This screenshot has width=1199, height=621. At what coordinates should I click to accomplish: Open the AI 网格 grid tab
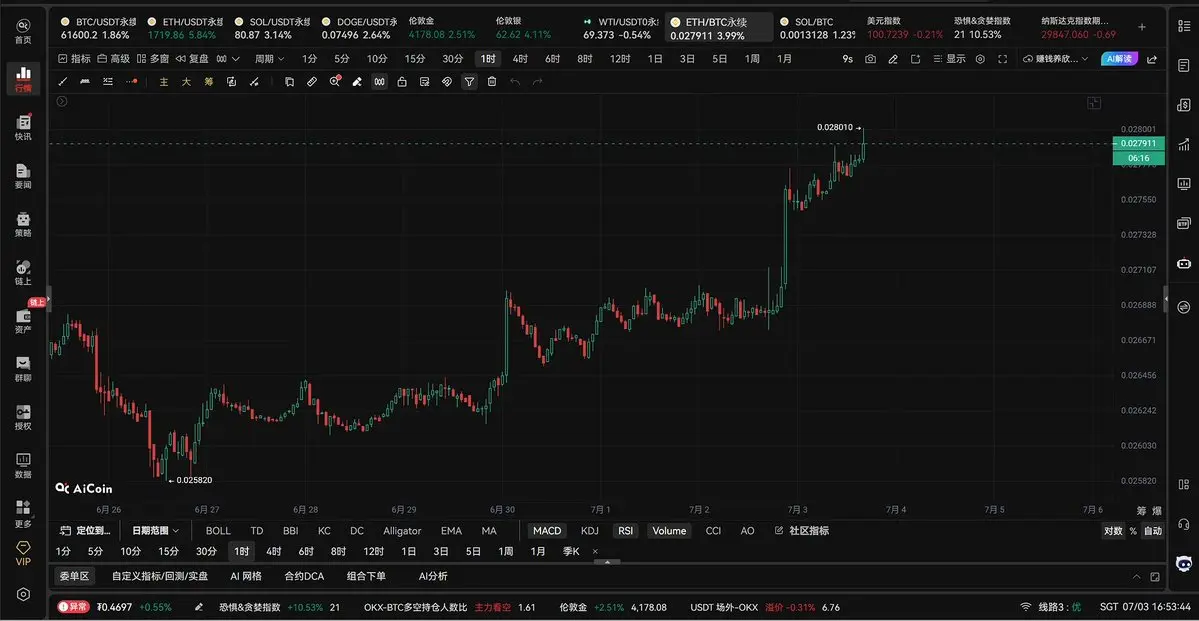[x=245, y=577]
